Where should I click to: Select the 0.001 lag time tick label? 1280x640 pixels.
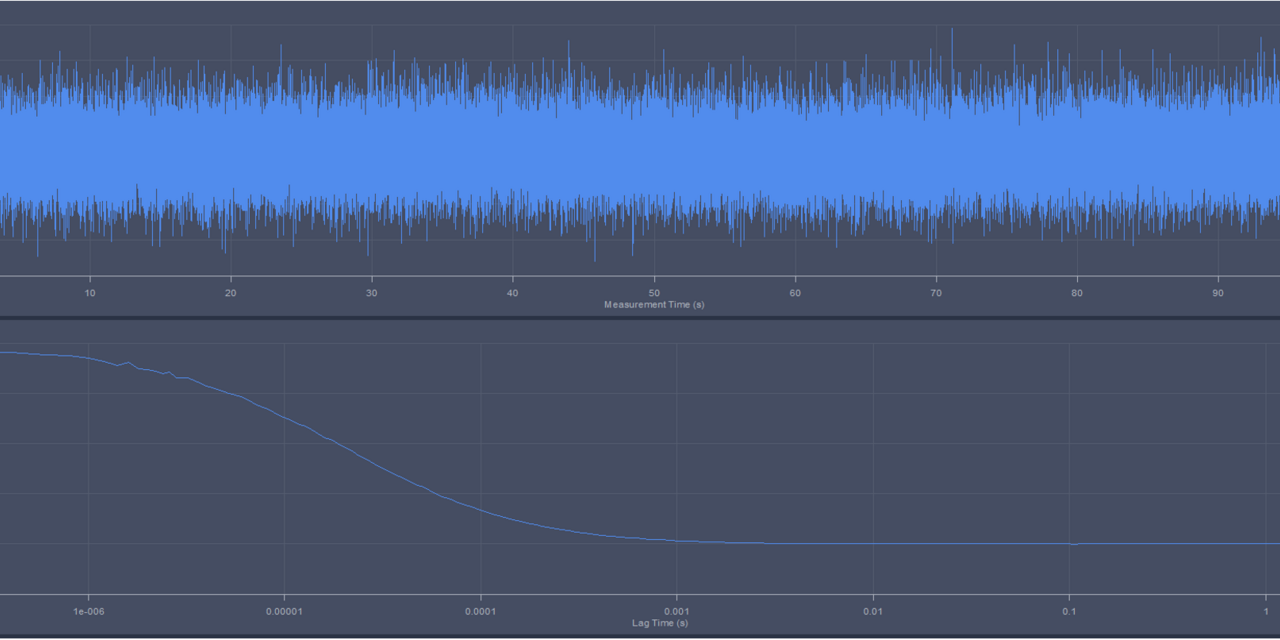677,611
